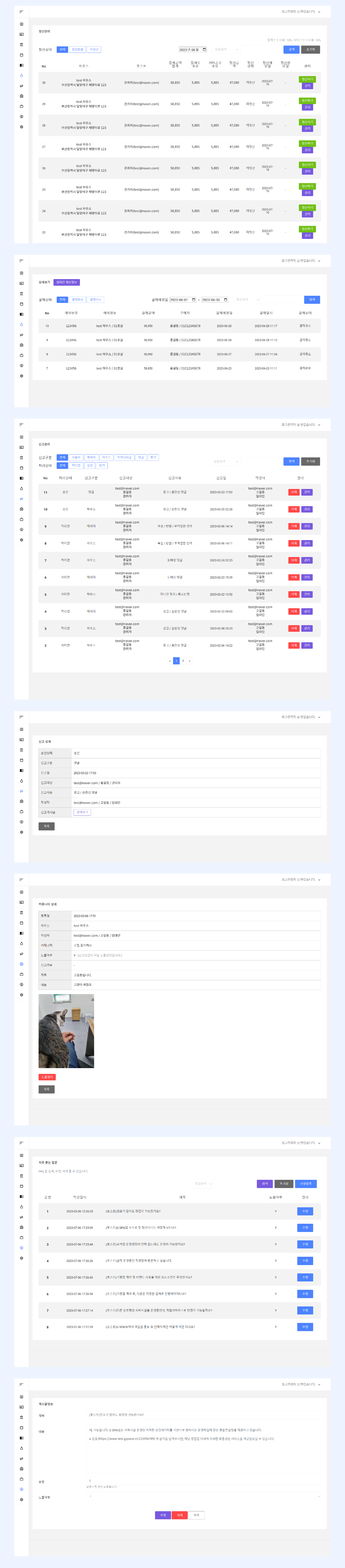
Task: Click the next page arrow in report list pagination
Action: coord(189,660)
